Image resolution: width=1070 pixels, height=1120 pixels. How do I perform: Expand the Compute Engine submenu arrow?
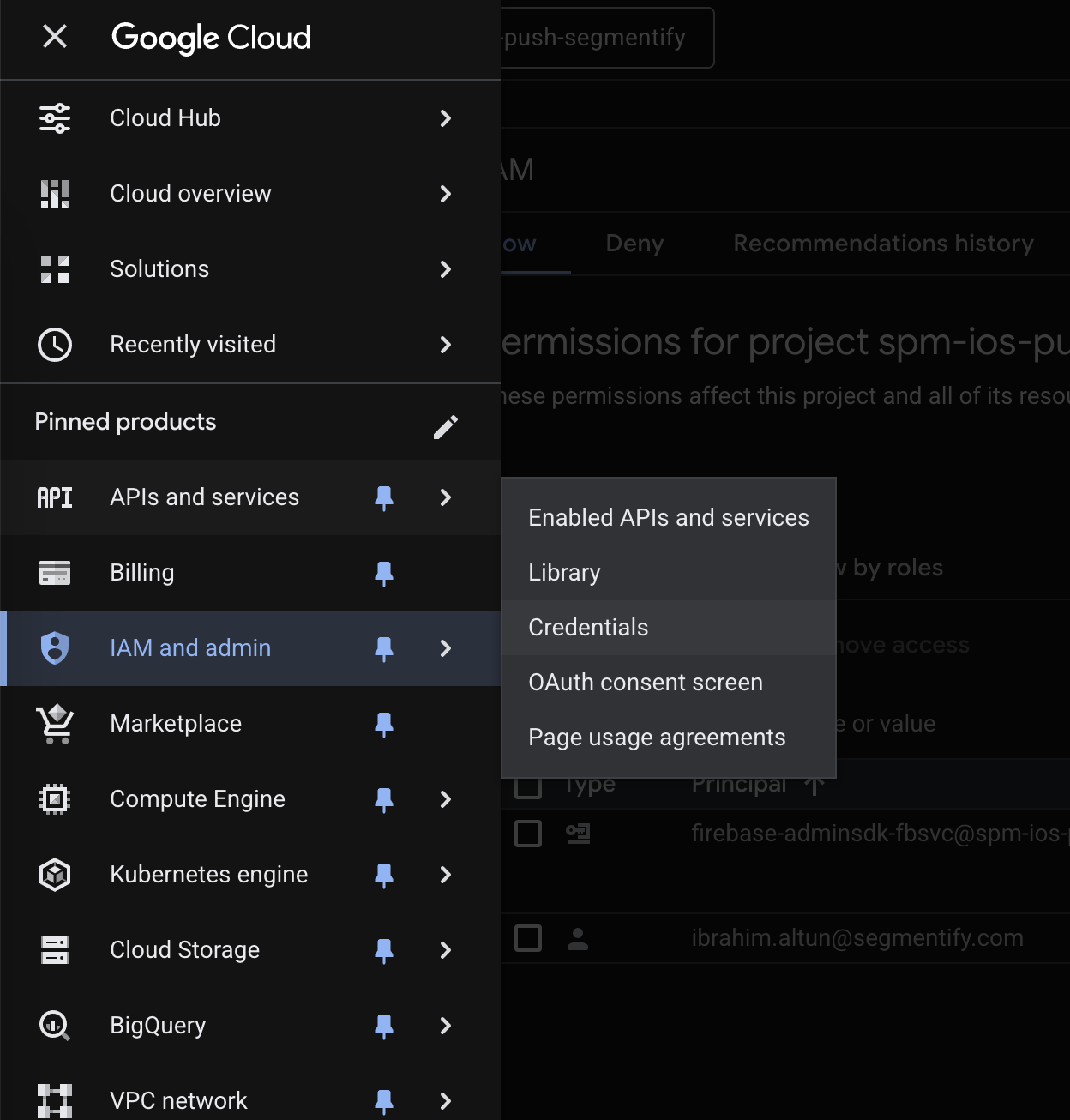tap(446, 799)
